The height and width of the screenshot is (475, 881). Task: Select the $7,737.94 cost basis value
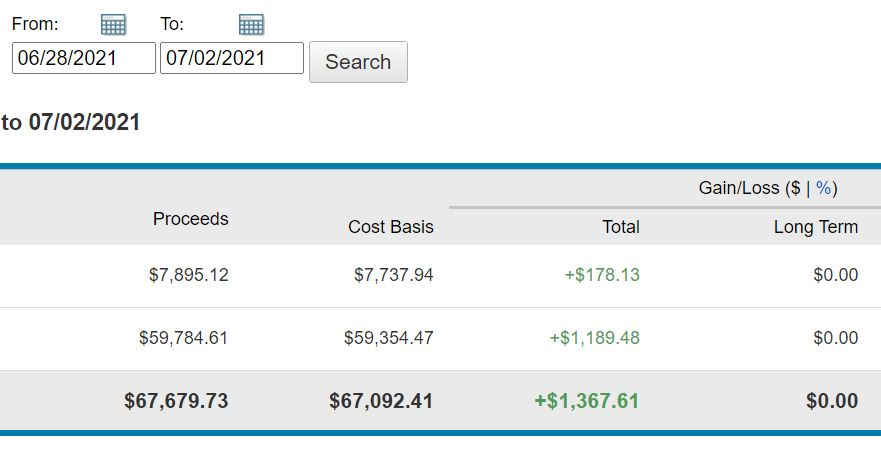pos(393,275)
